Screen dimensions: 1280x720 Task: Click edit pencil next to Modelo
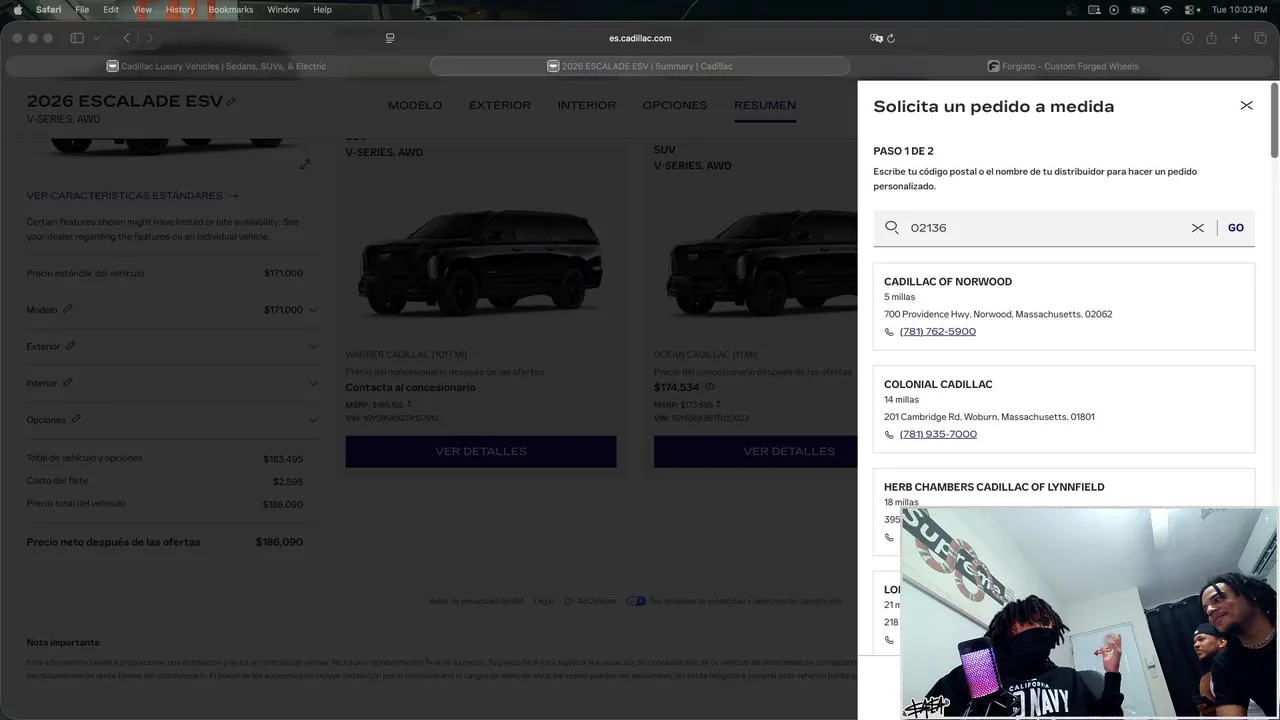click(68, 309)
